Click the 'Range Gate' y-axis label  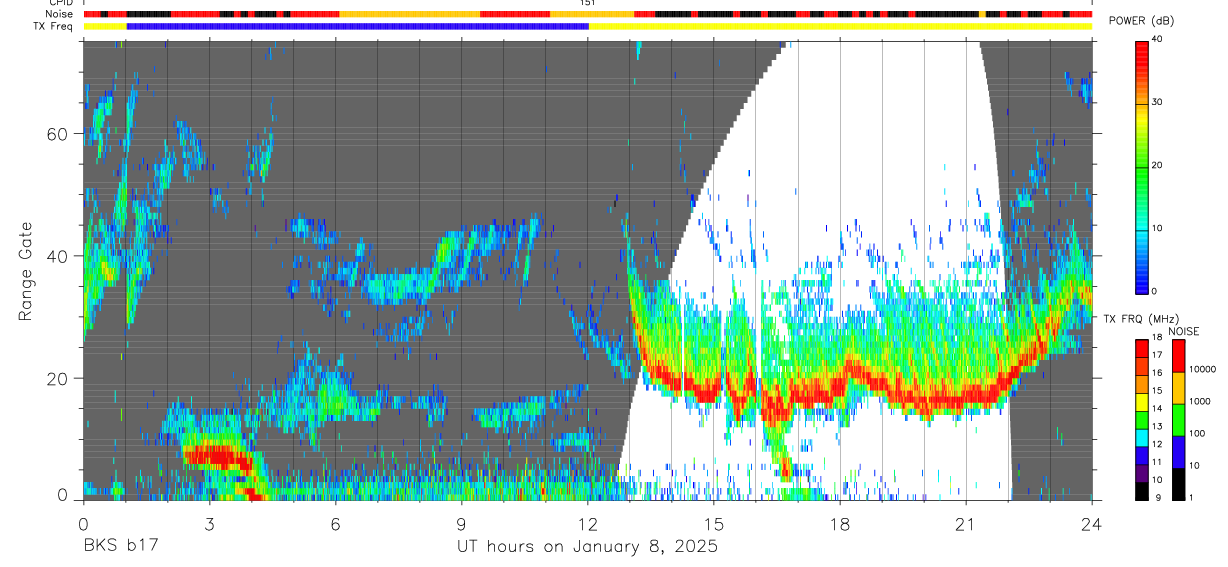coord(26,271)
